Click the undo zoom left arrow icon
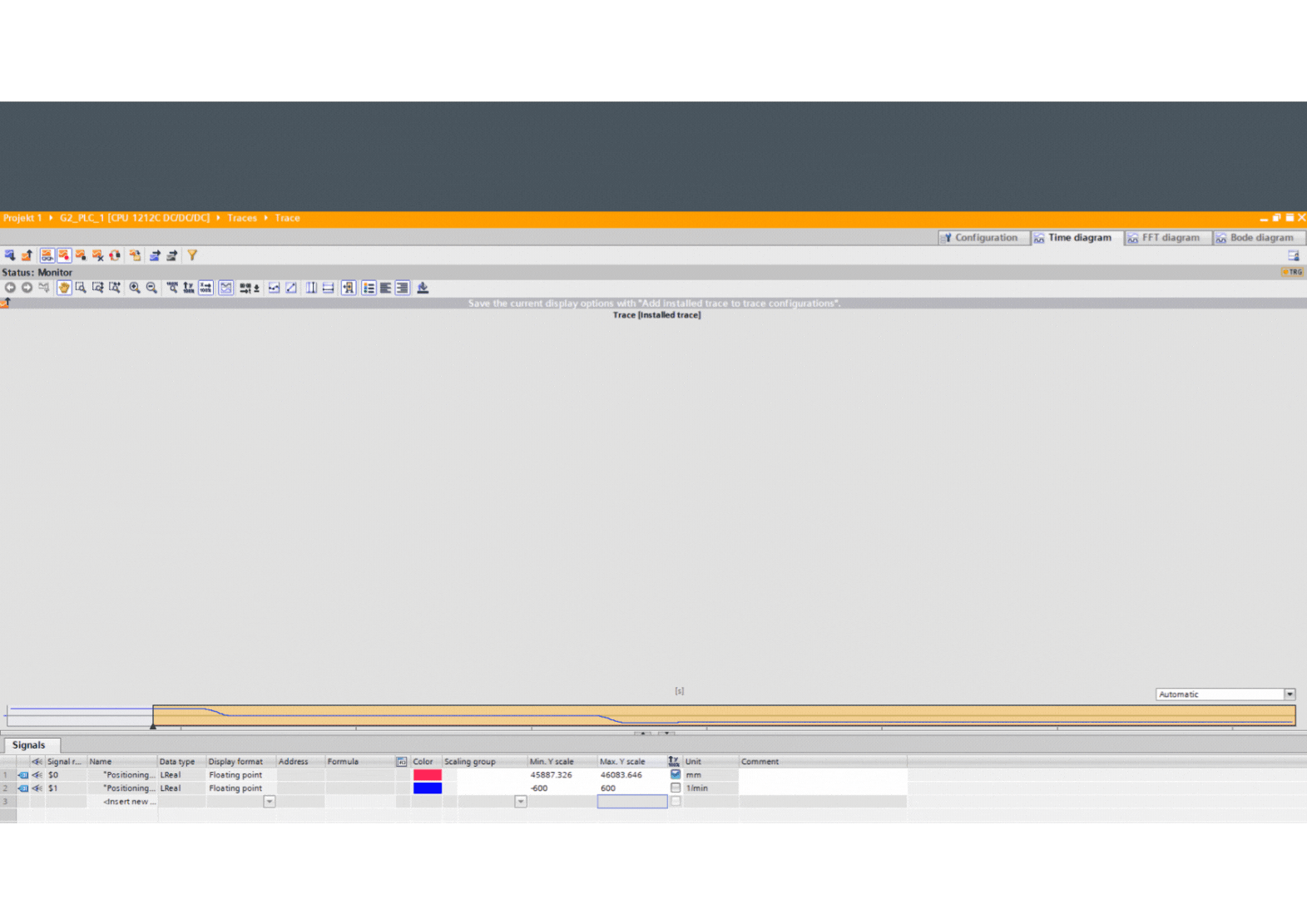This screenshot has height=924, width=1307. [10, 288]
